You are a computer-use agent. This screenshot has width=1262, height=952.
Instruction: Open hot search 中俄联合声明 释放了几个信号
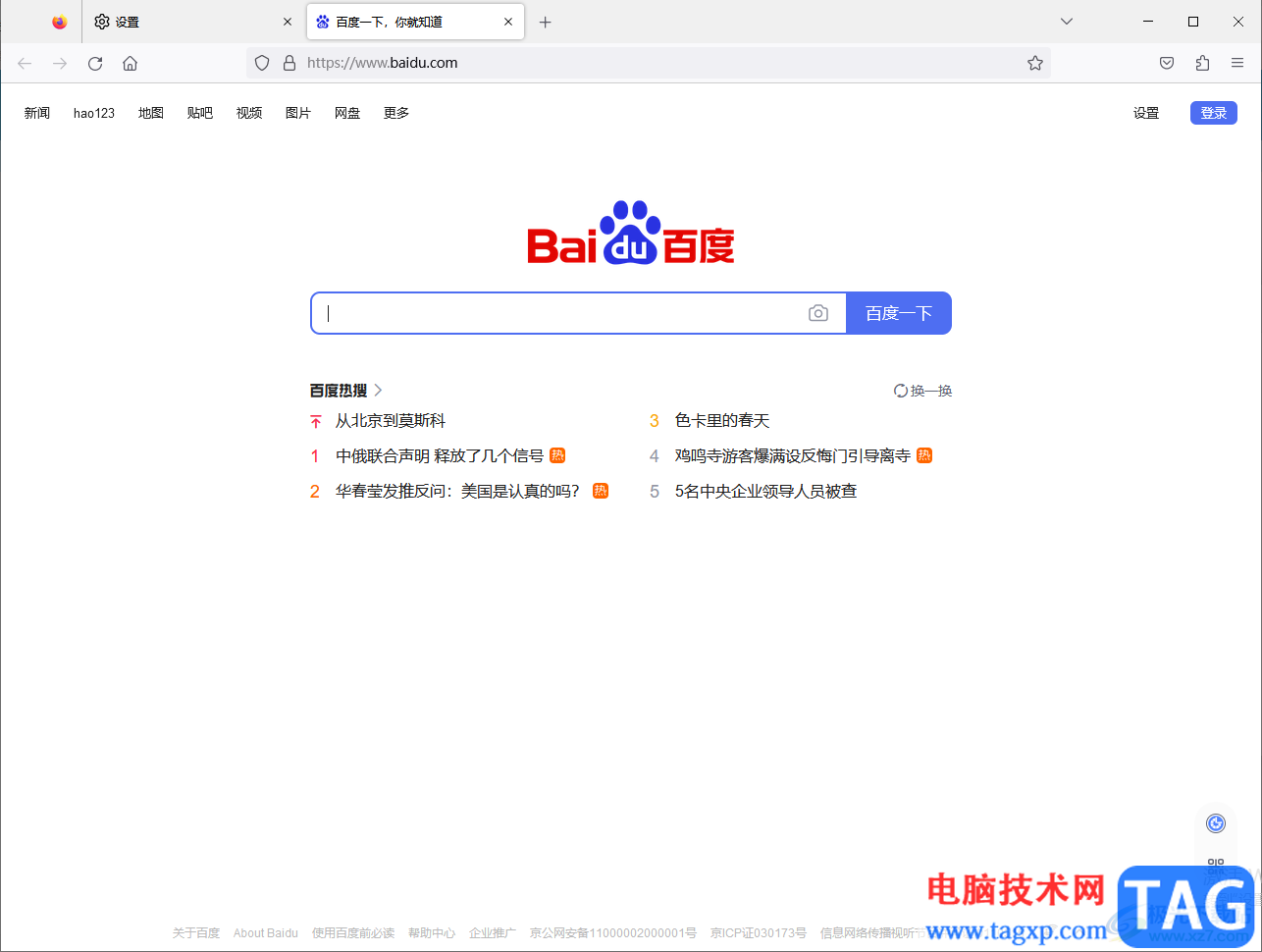click(440, 455)
